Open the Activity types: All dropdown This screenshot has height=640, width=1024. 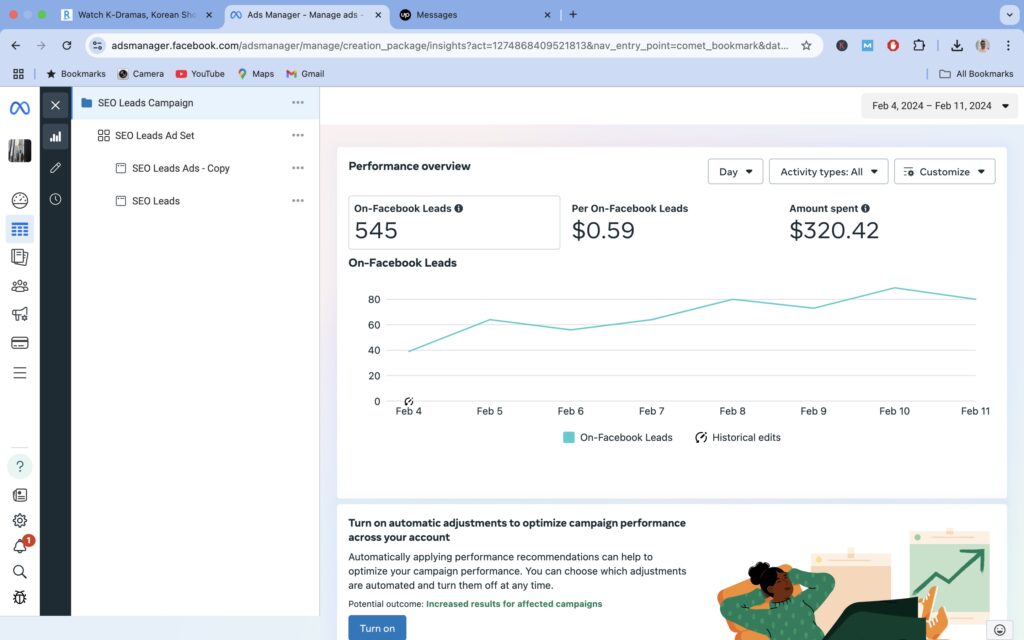828,172
